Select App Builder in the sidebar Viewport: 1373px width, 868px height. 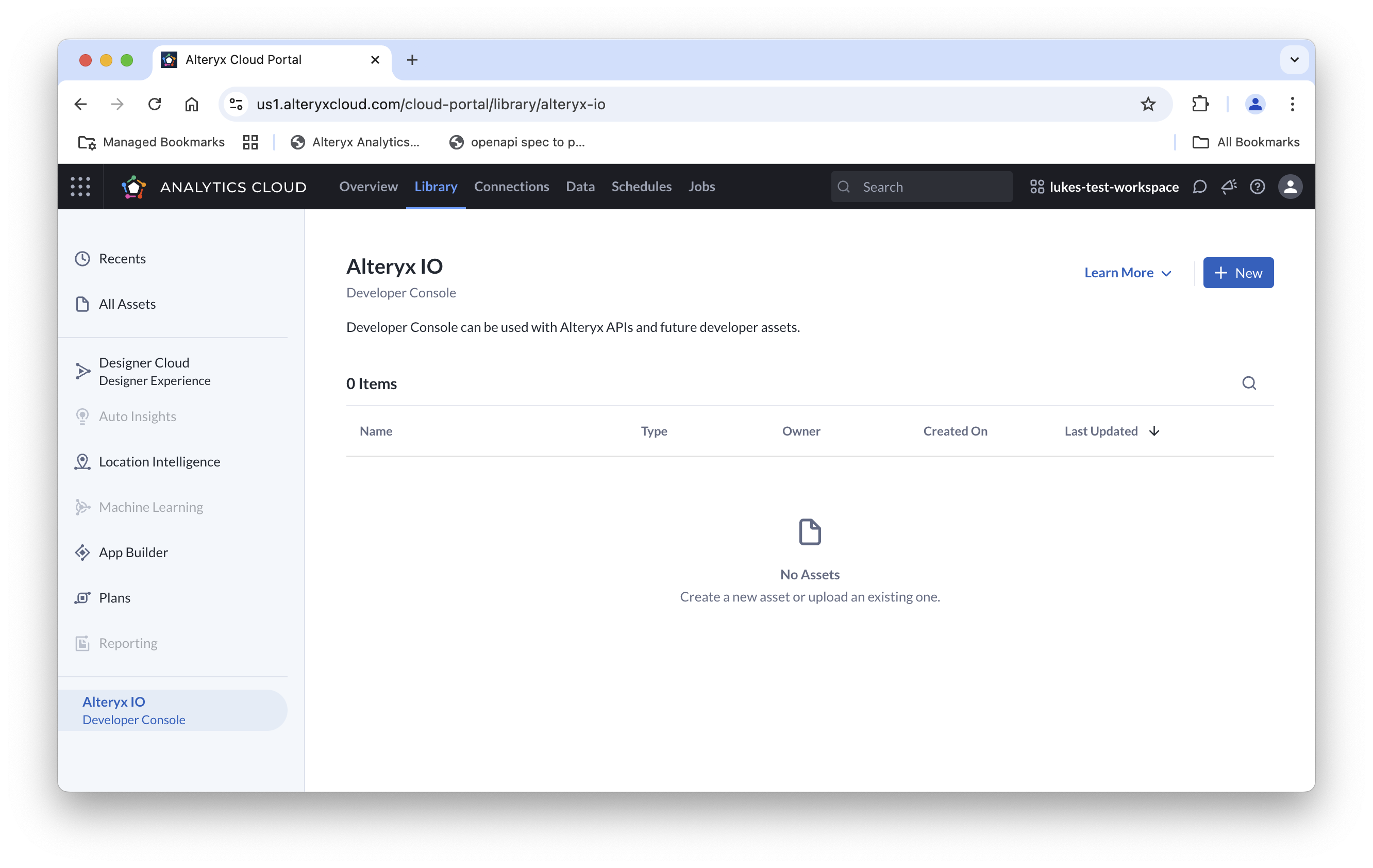(133, 552)
